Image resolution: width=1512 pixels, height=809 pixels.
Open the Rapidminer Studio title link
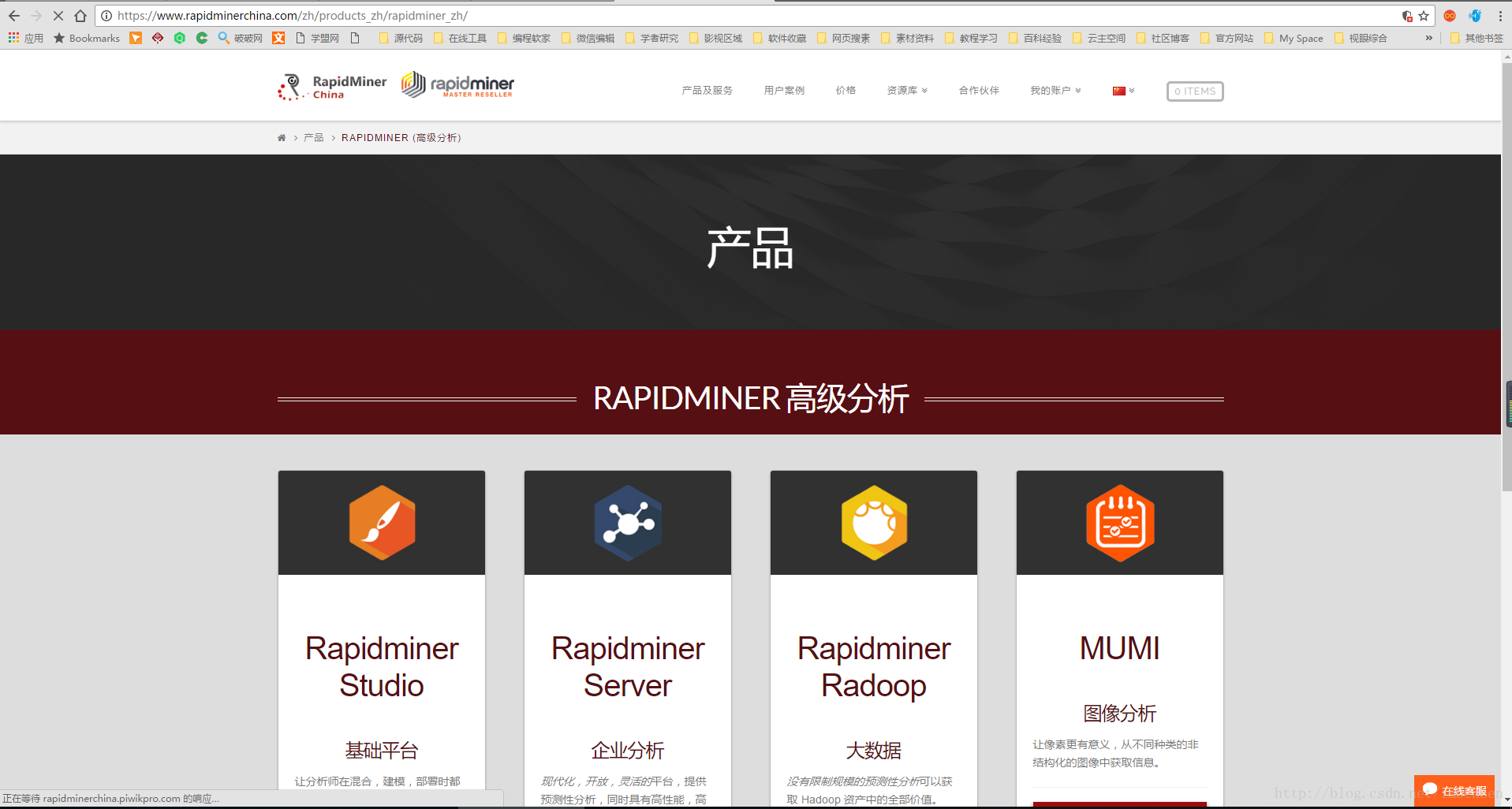[382, 667]
